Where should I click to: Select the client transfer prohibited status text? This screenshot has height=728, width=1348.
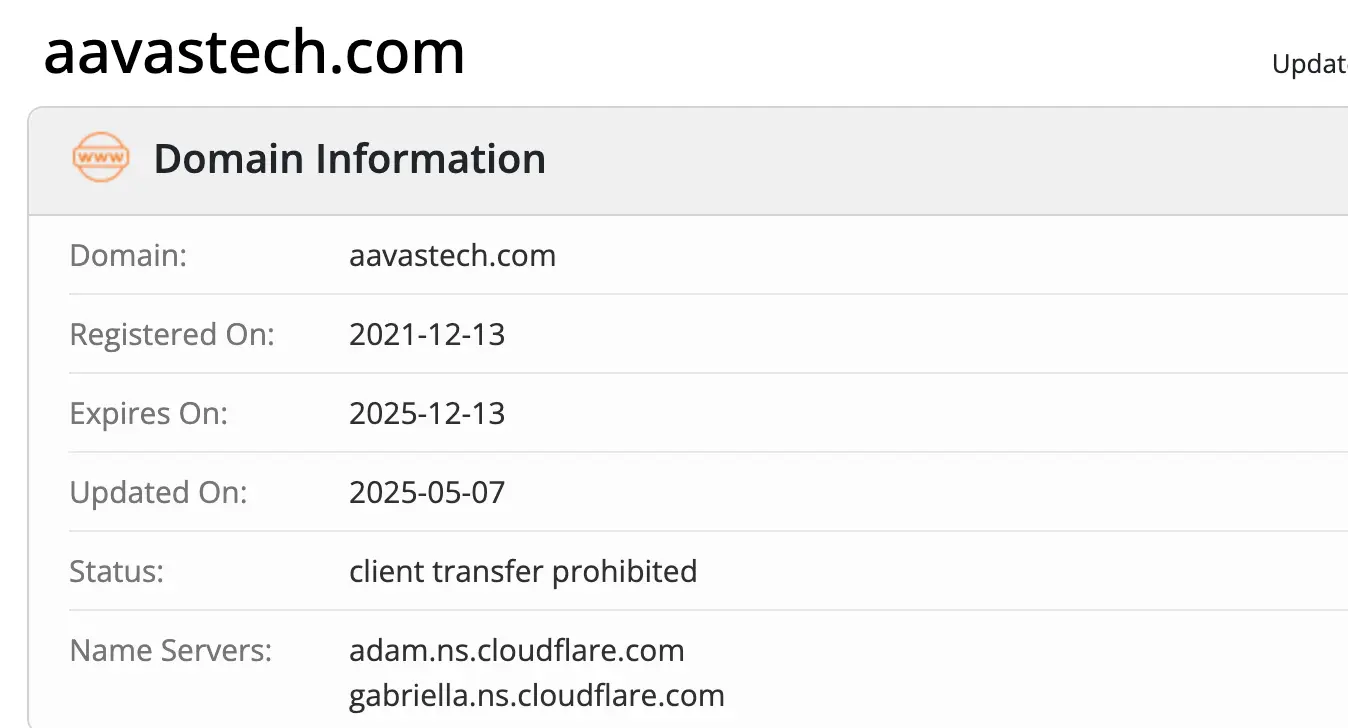523,571
